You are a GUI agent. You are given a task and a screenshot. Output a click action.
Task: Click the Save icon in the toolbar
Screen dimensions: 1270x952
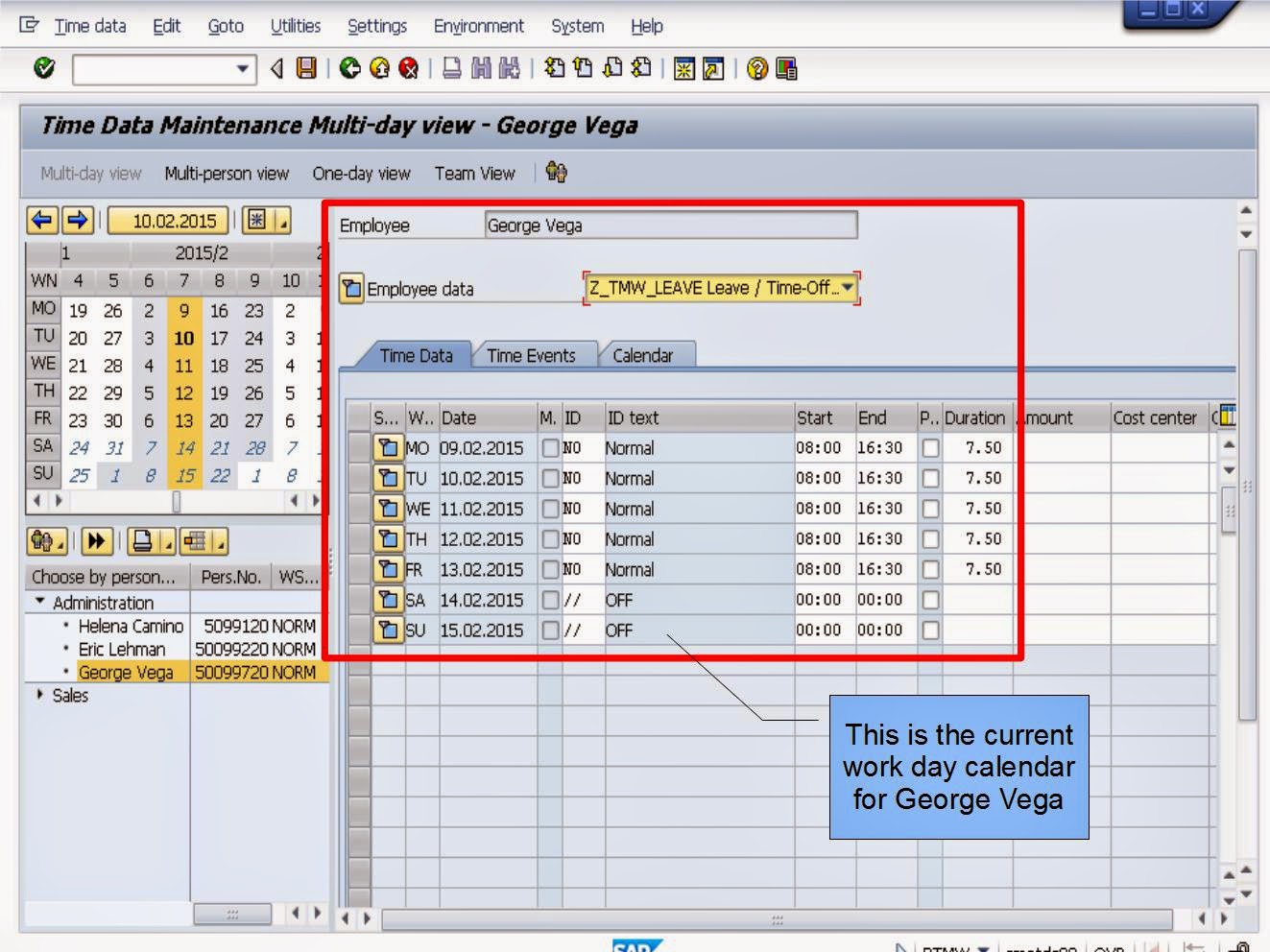point(303,67)
